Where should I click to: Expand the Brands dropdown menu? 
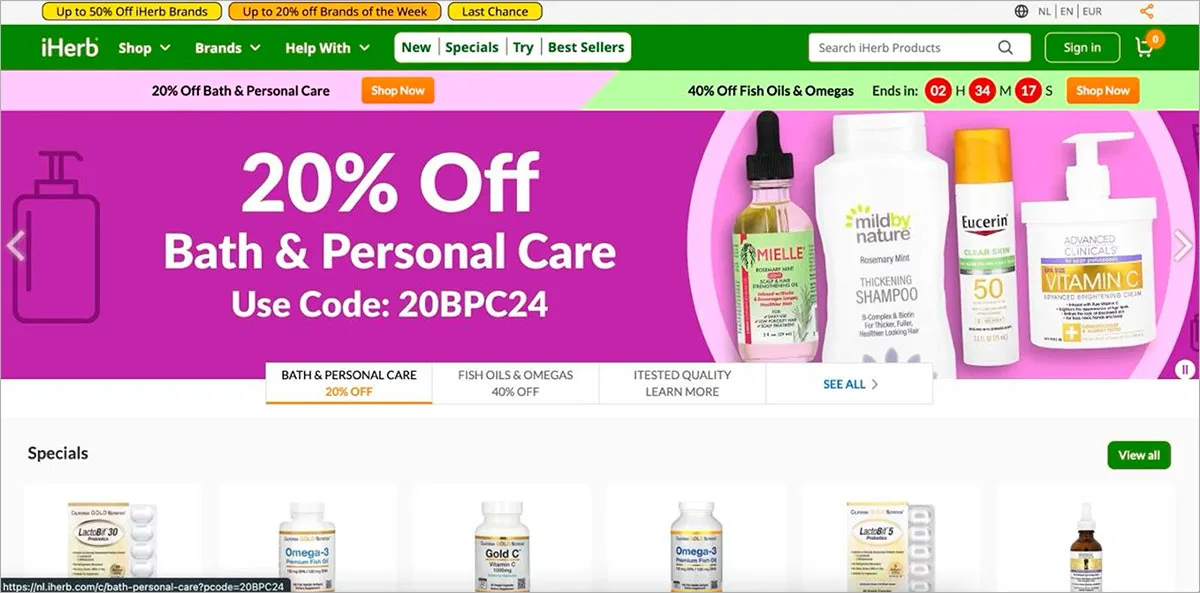pos(228,47)
